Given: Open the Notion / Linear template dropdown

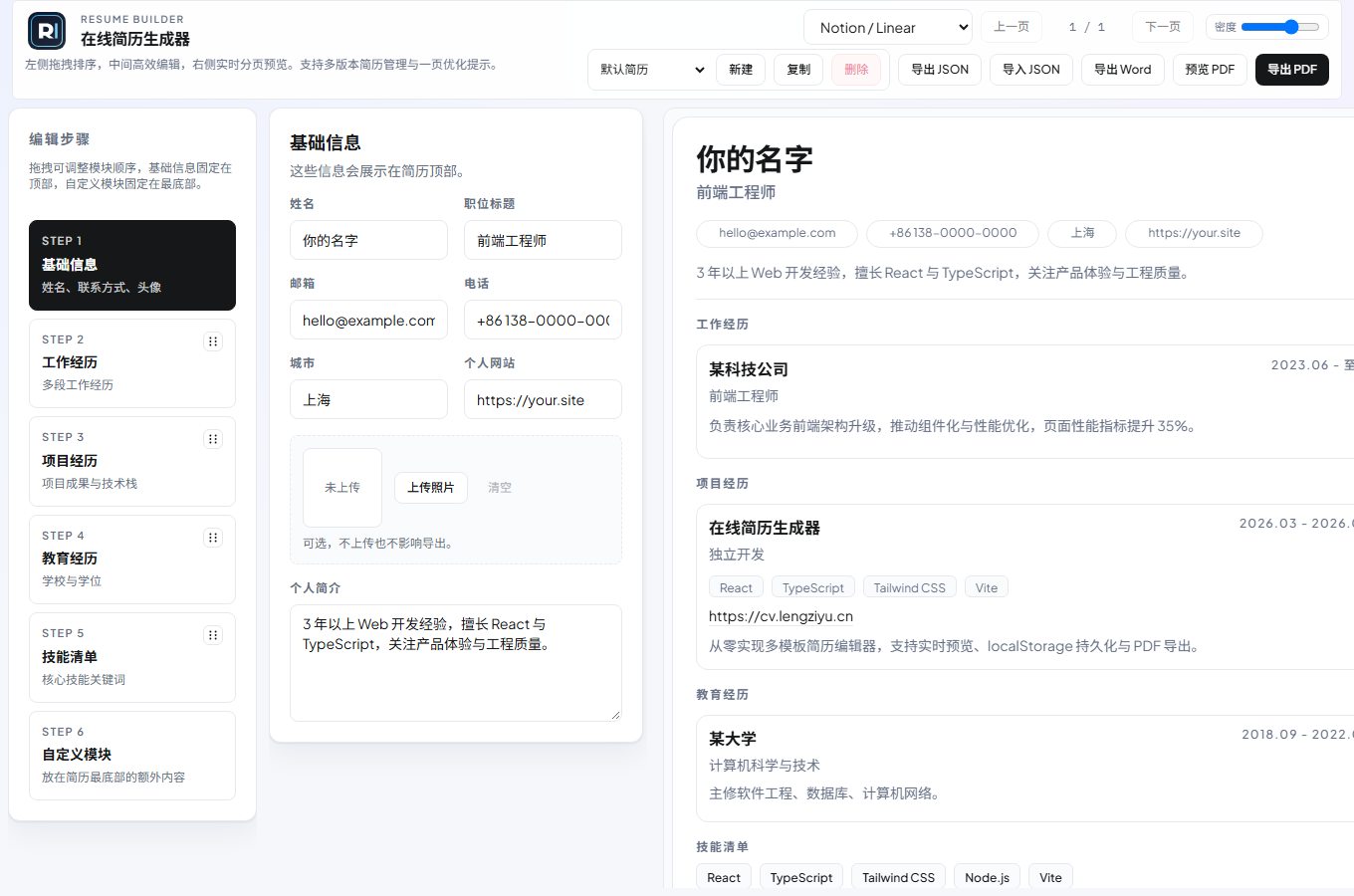Looking at the screenshot, I should pyautogui.click(x=888, y=28).
